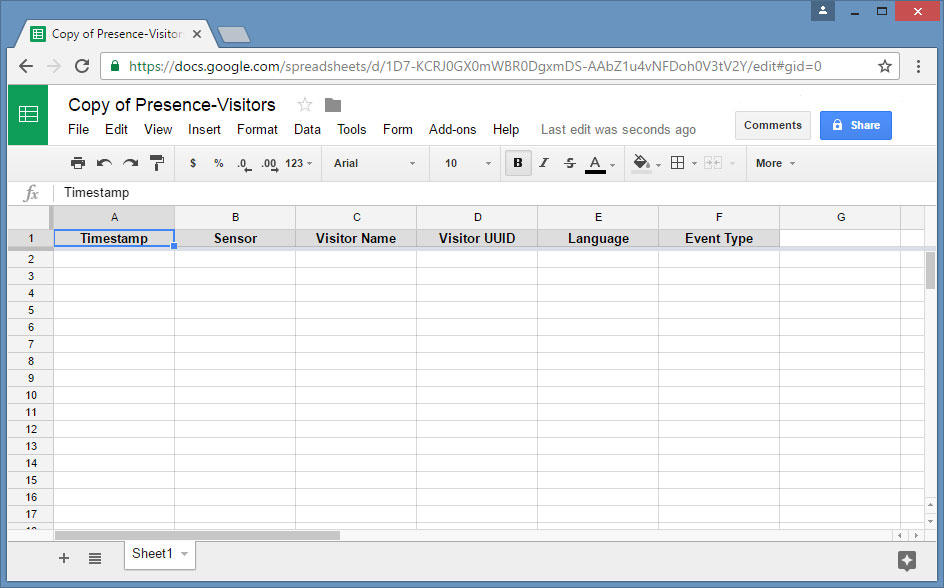Open the Insert menu
Viewport: 944px width, 588px height.
(204, 129)
